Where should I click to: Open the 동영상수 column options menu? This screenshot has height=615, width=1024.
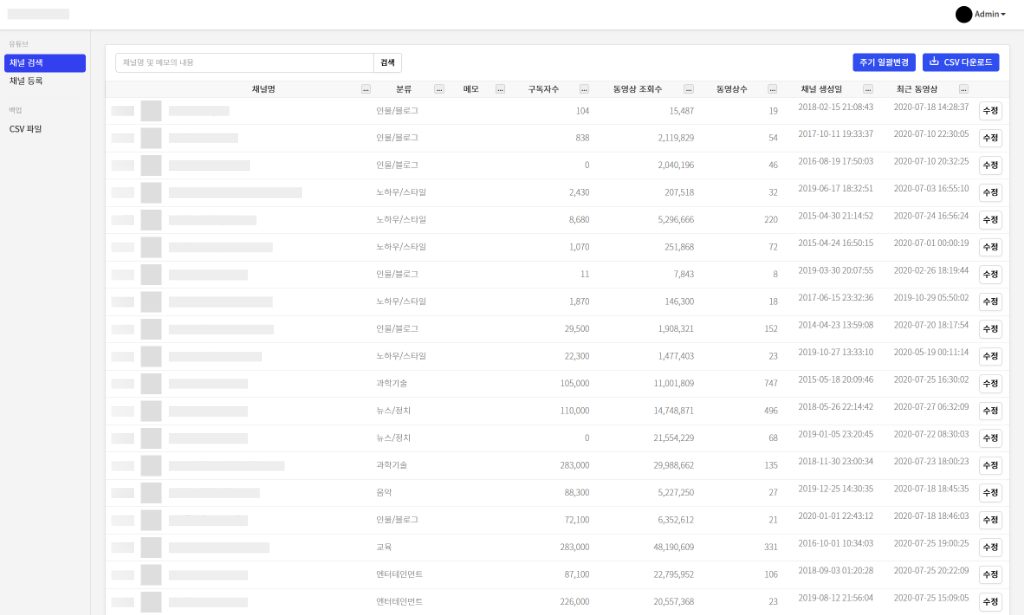[772, 89]
